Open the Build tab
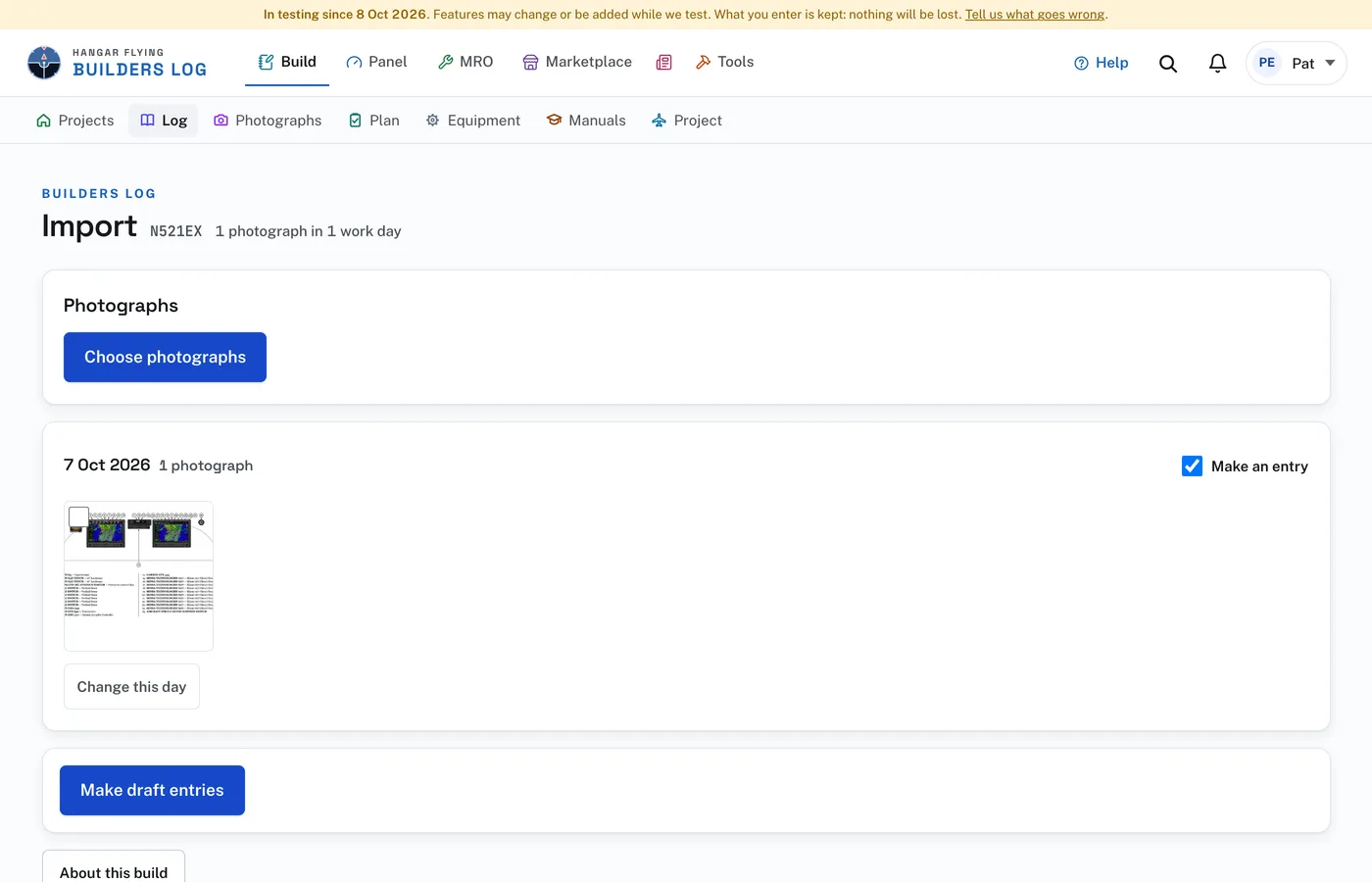Image resolution: width=1372 pixels, height=882 pixels. coord(287,62)
